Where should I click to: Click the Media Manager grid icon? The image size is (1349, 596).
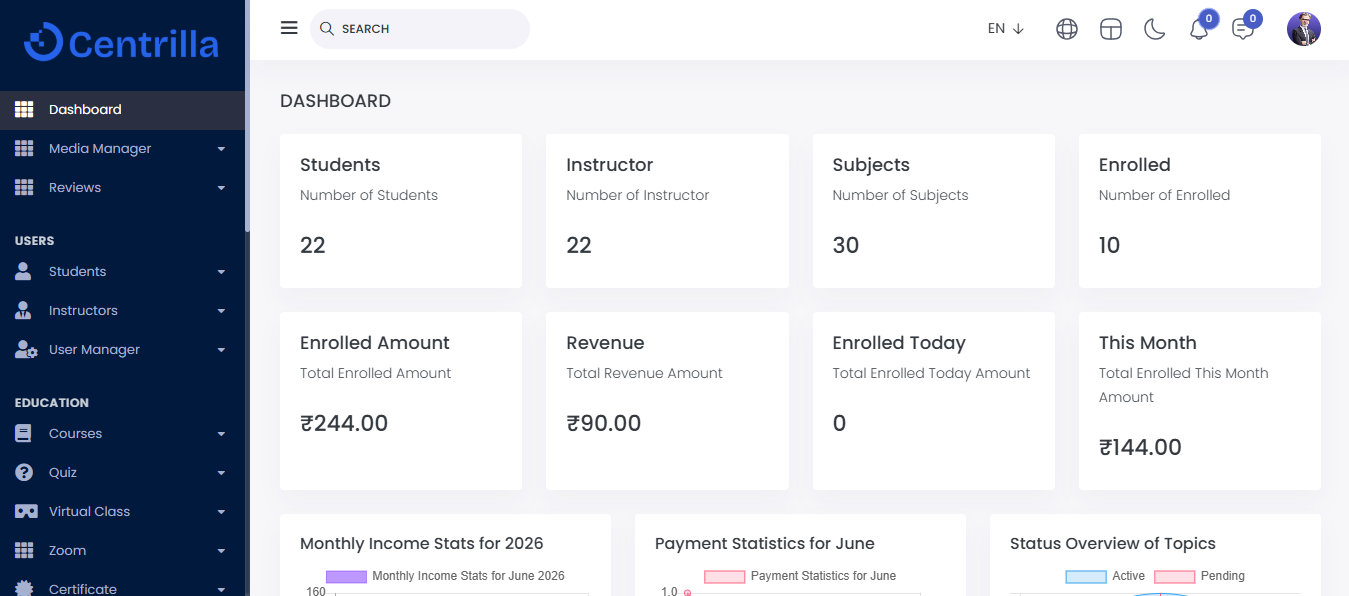[24, 149]
